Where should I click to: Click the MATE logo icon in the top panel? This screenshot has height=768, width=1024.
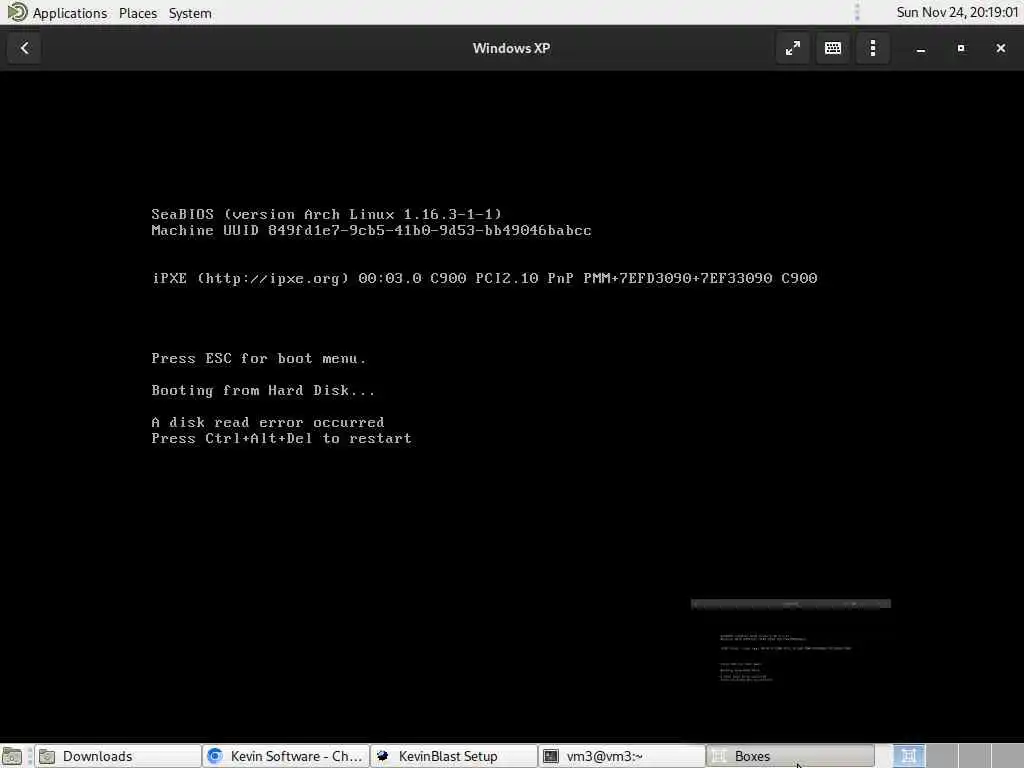click(17, 12)
